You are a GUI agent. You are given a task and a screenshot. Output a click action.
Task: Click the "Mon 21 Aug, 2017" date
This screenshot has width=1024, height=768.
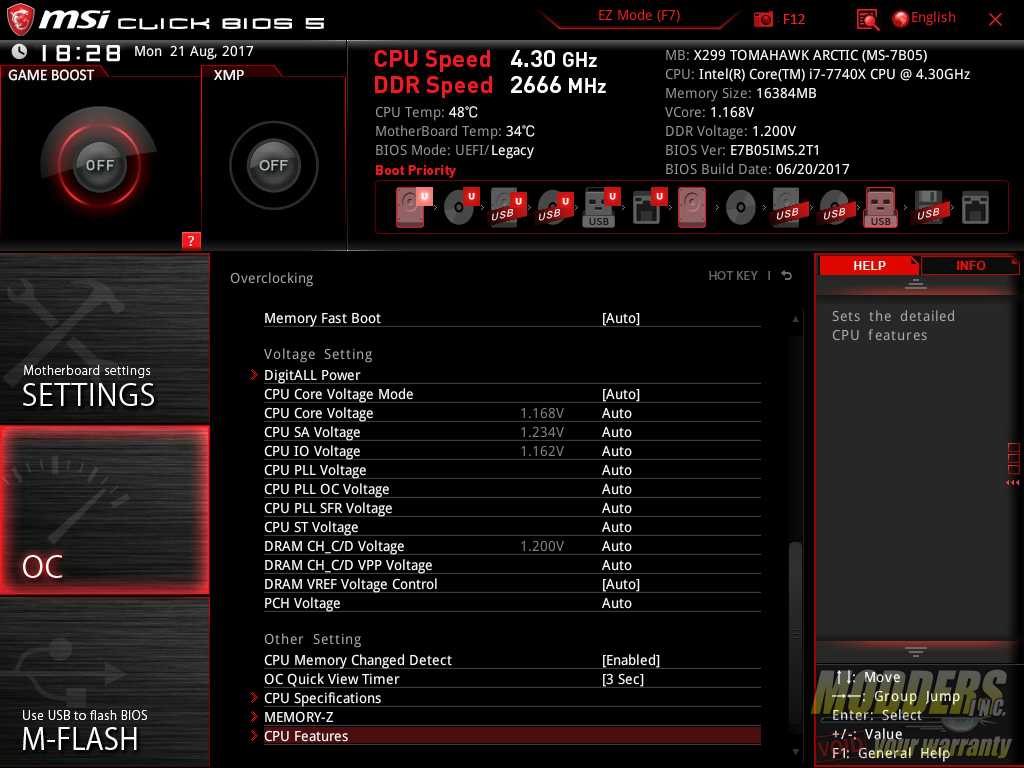tap(193, 51)
